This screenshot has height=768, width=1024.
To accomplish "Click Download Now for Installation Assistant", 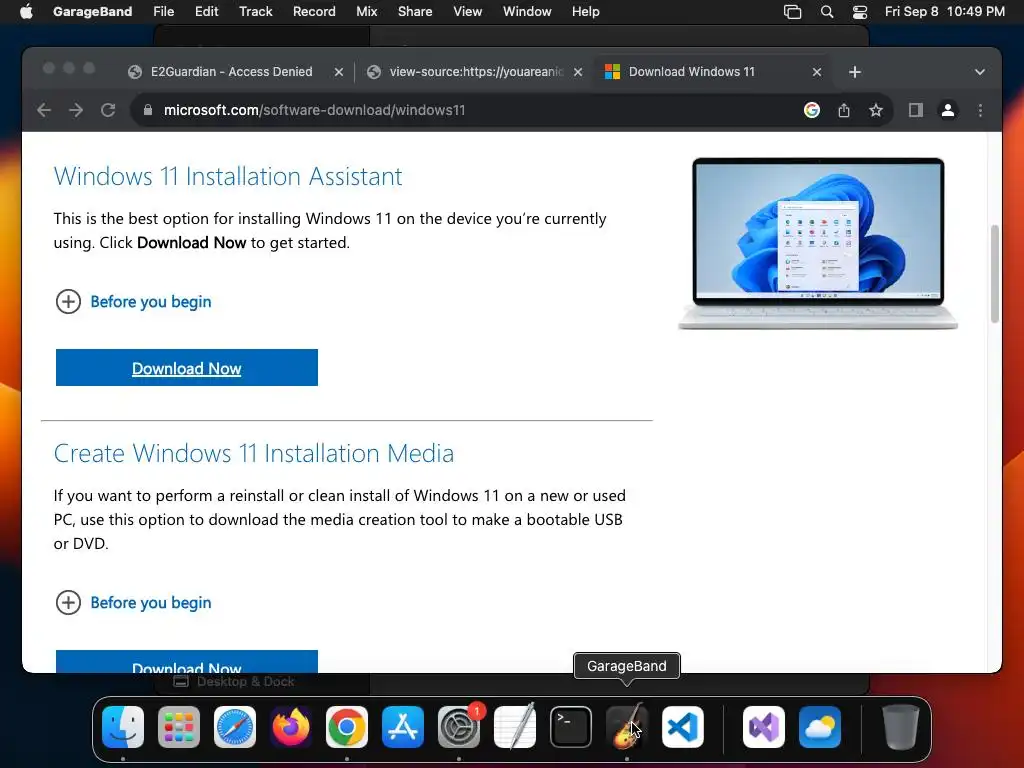I will point(187,368).
